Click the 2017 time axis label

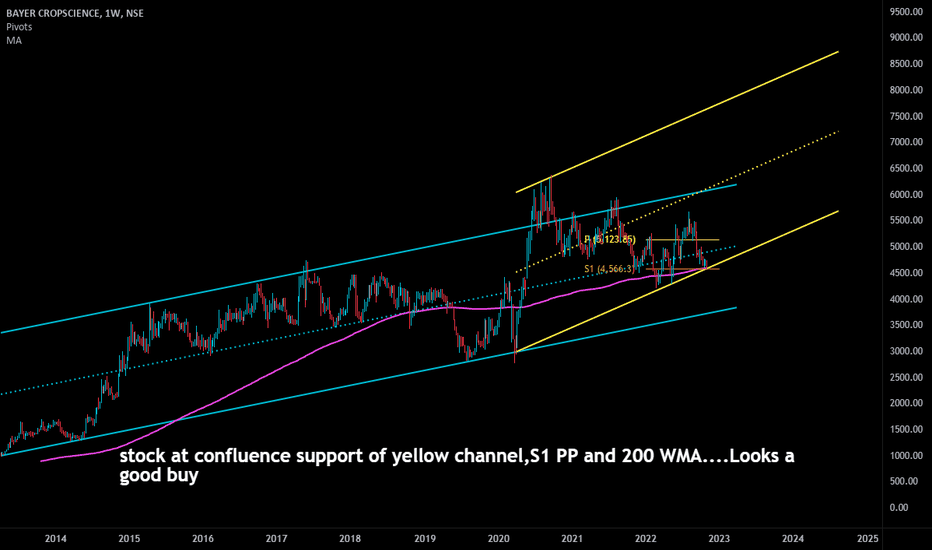(x=276, y=539)
